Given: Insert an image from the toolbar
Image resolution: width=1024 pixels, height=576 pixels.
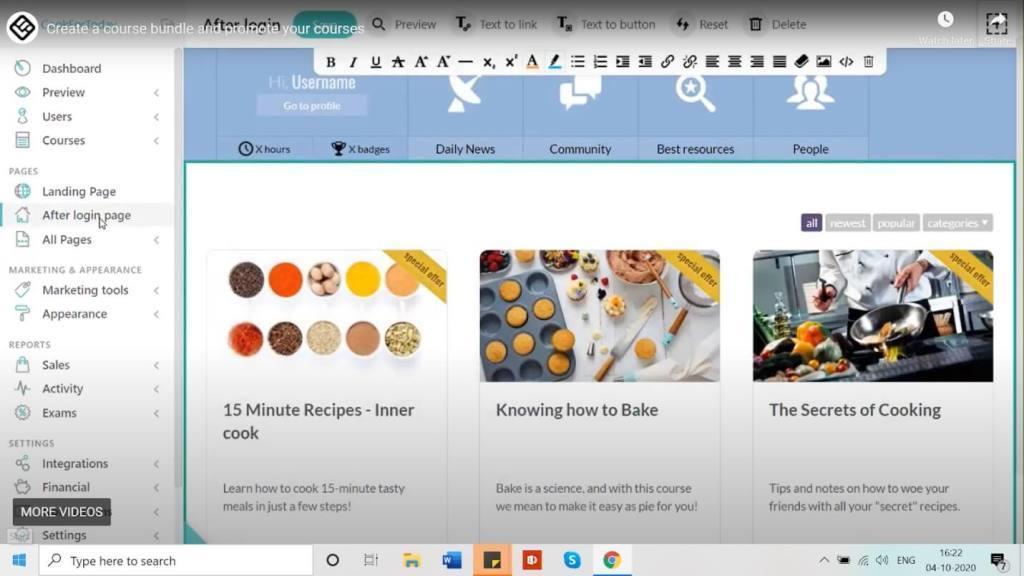Looking at the screenshot, I should [x=824, y=62].
